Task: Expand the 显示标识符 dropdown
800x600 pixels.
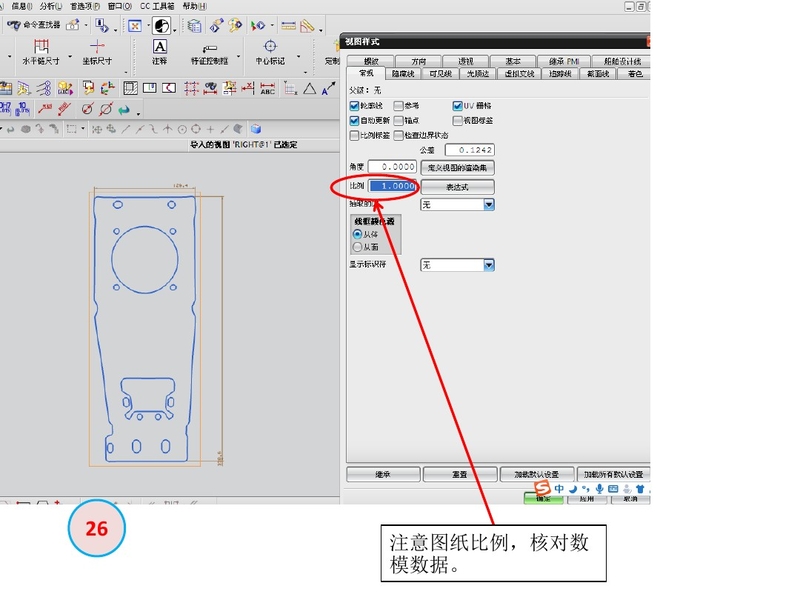Action: coord(489,265)
